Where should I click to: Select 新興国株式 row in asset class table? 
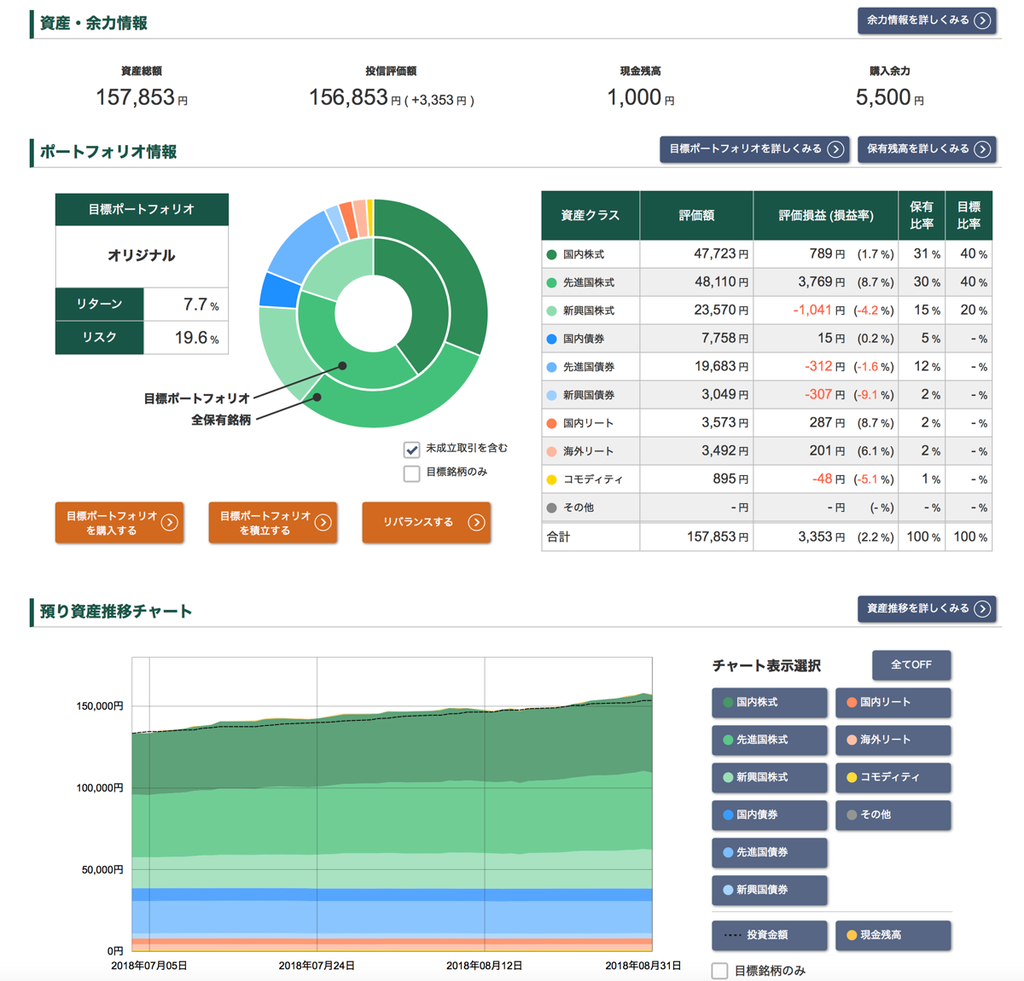tap(767, 310)
